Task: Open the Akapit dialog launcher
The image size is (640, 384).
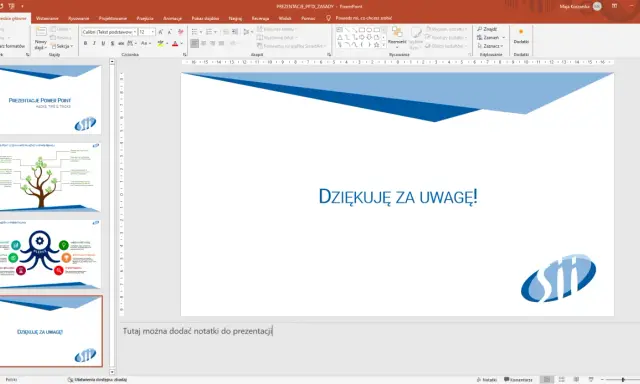Action: click(329, 54)
